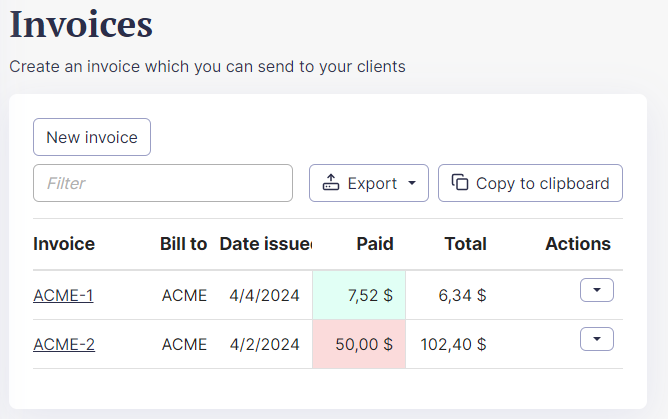
Task: Focus the Filter input field
Action: tap(163, 183)
